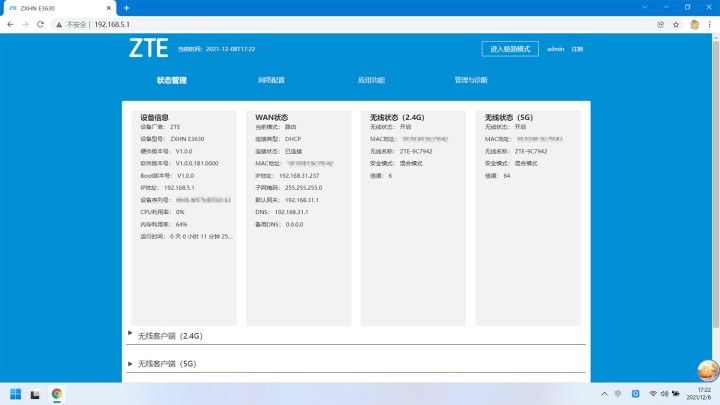The image size is (720, 405).
Task: Open the Chrome profile avatar
Action: click(694, 25)
